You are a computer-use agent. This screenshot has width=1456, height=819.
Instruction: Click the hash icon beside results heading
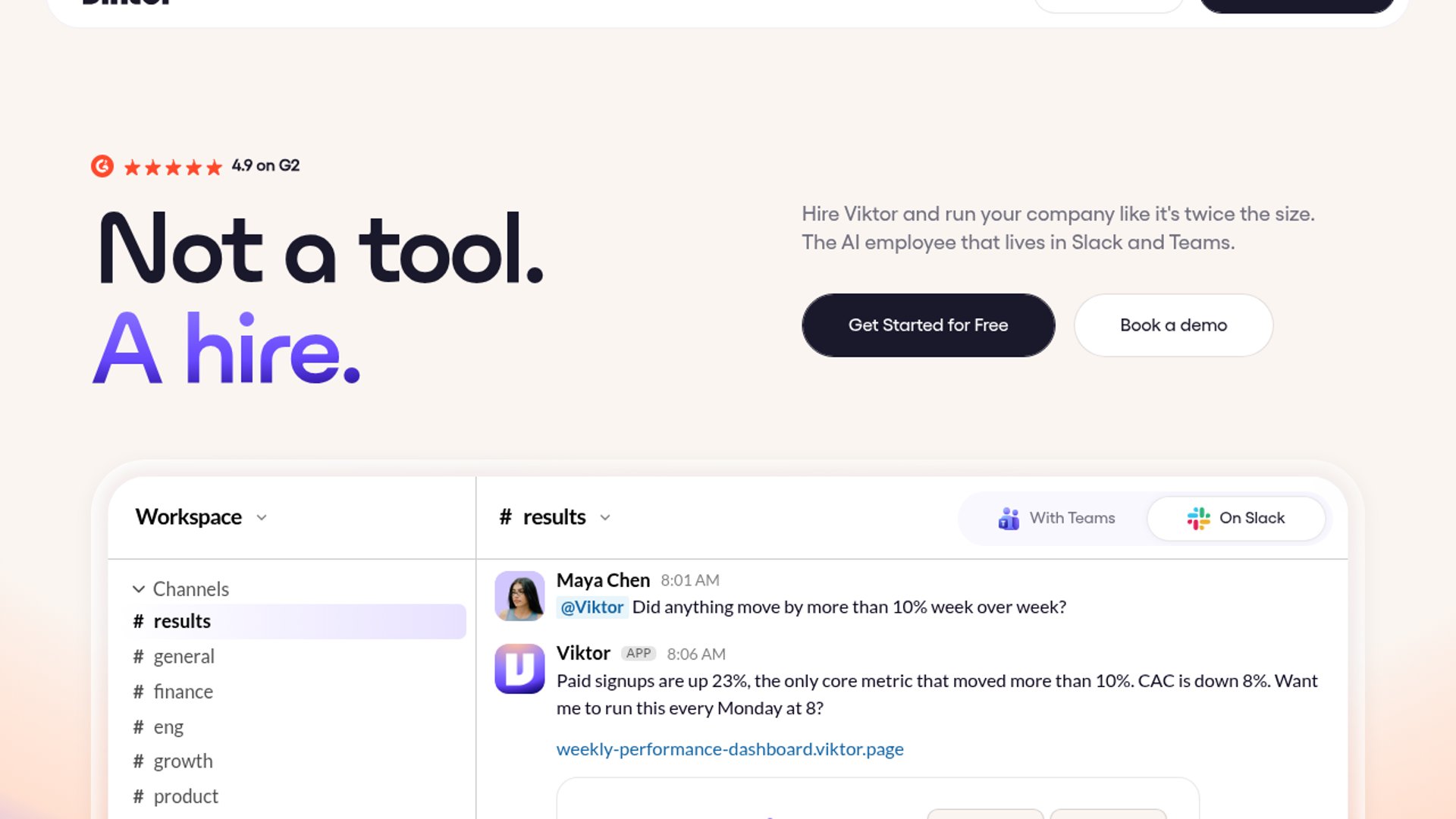(x=506, y=517)
